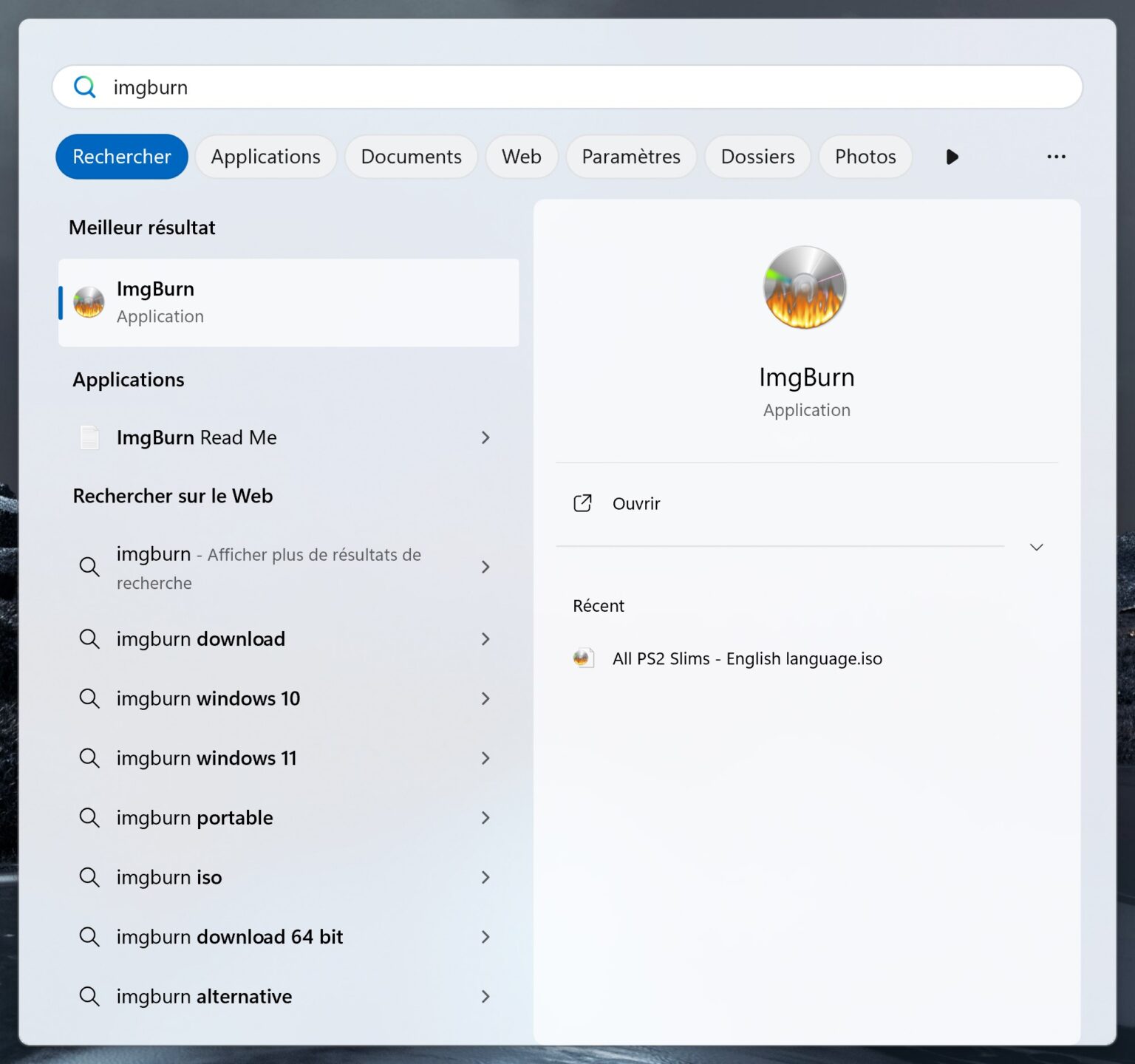Image resolution: width=1135 pixels, height=1064 pixels.
Task: Click the large ImgBurn disc icon
Action: pyautogui.click(x=804, y=287)
